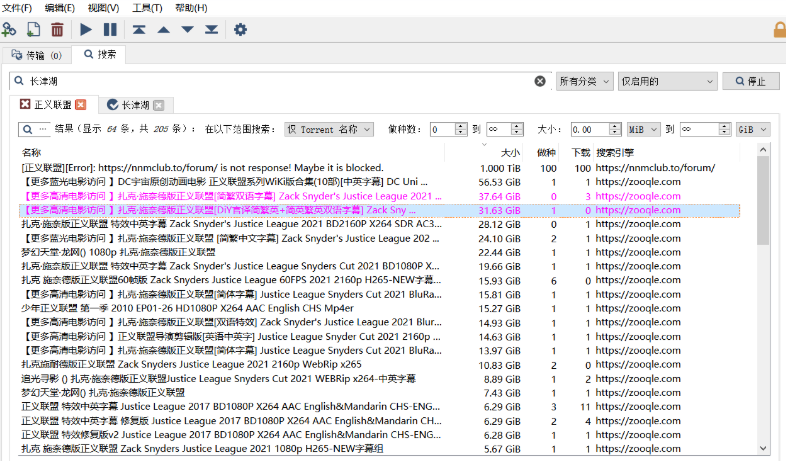Click the results vertical scrollbar thumb
Screen dimensions: 786x461
tap(763, 200)
